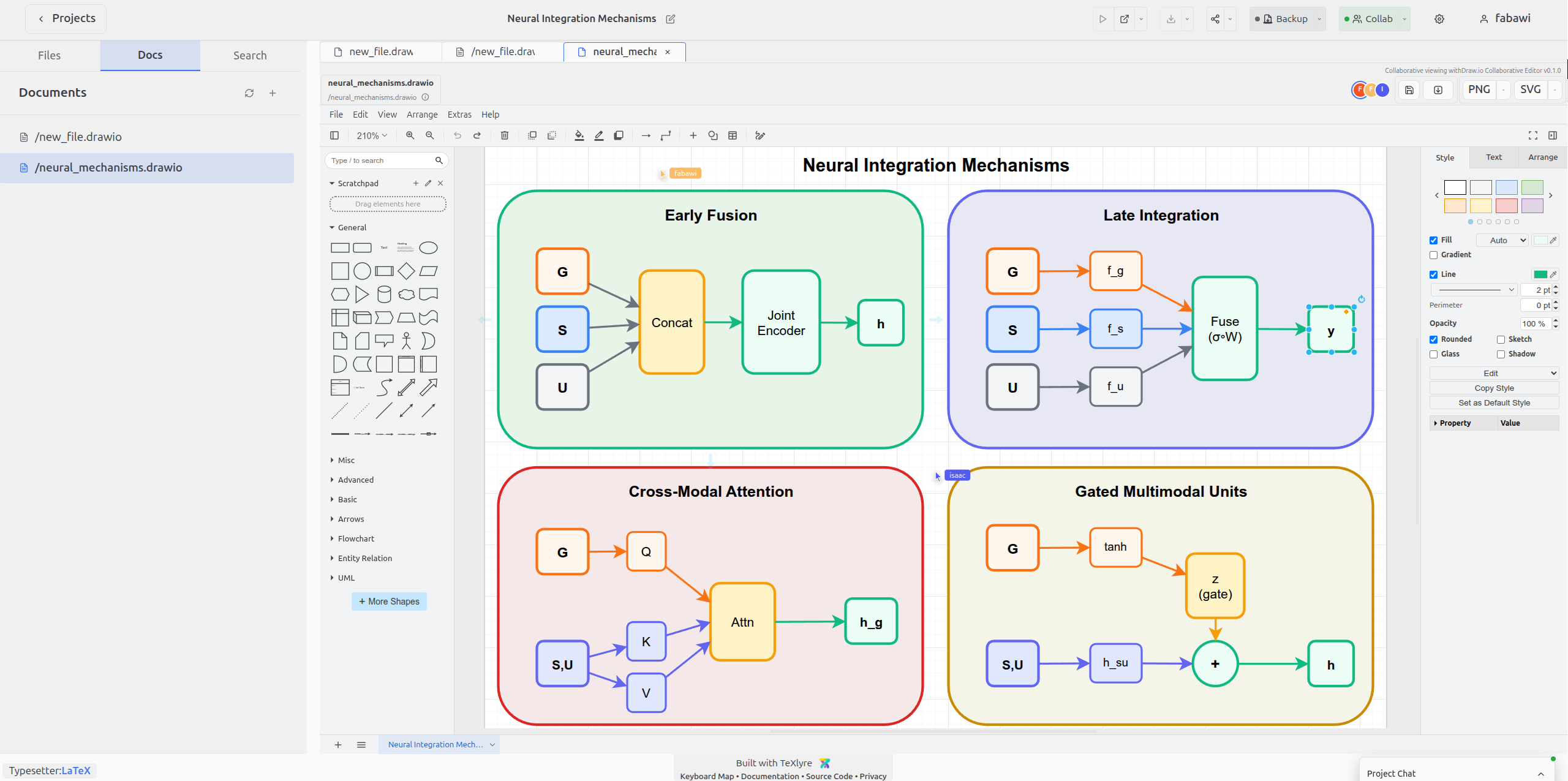Insert a table from toolbar
The image size is (1568, 781).
733,135
